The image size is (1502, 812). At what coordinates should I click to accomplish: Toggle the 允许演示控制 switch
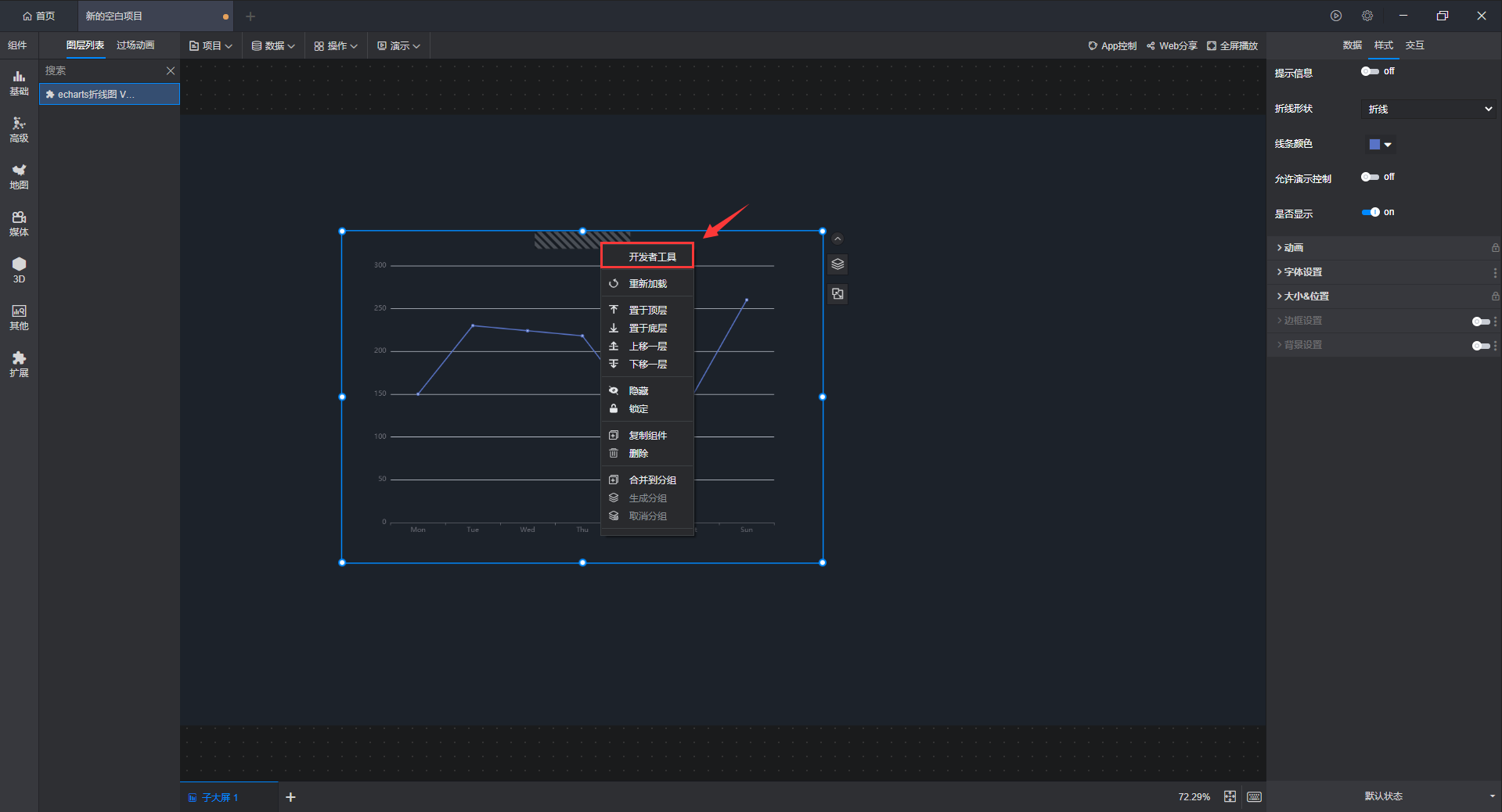pos(1370,177)
